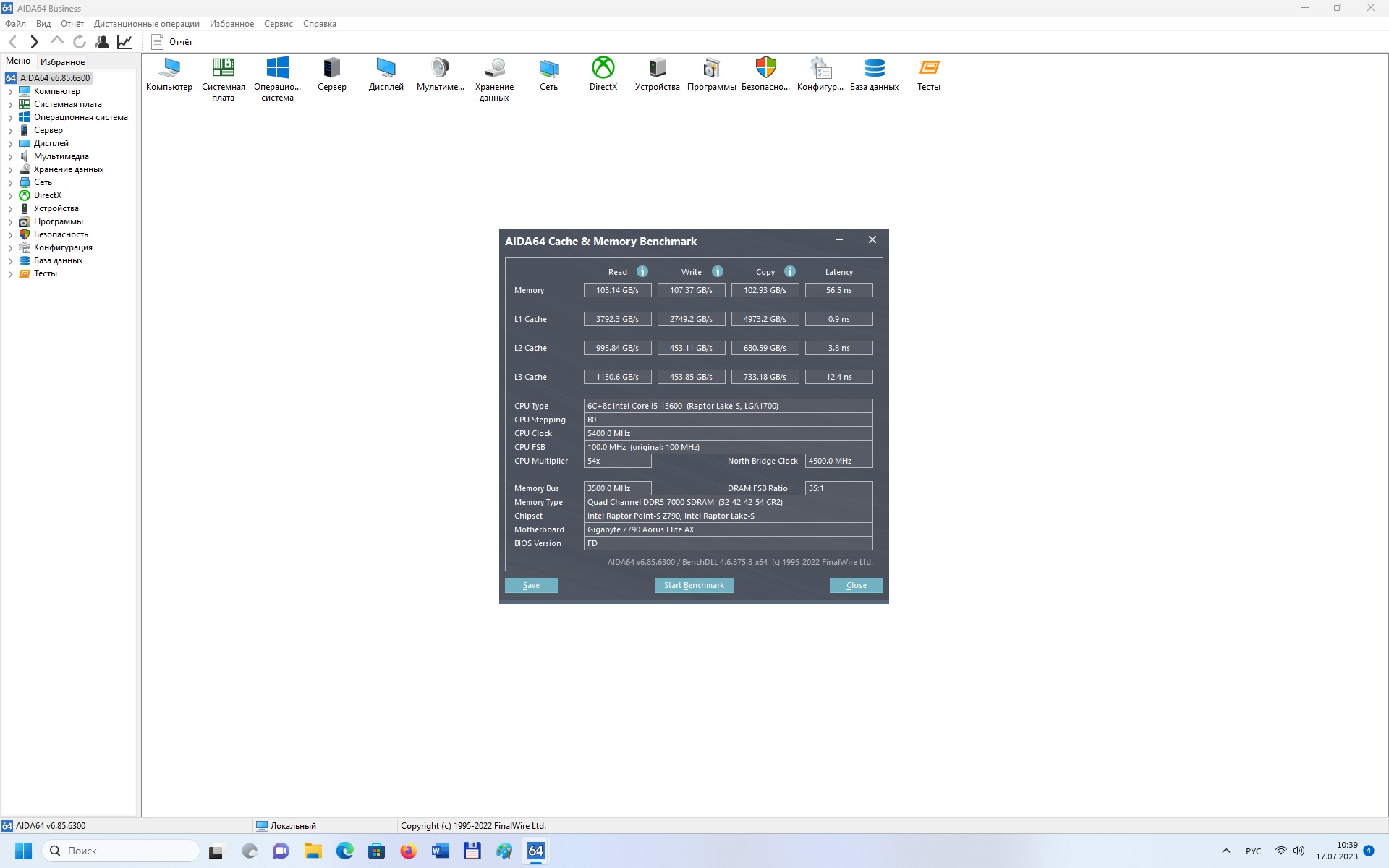1389x868 pixels.
Task: Click the taskbar Поиск search field
Action: click(122, 851)
